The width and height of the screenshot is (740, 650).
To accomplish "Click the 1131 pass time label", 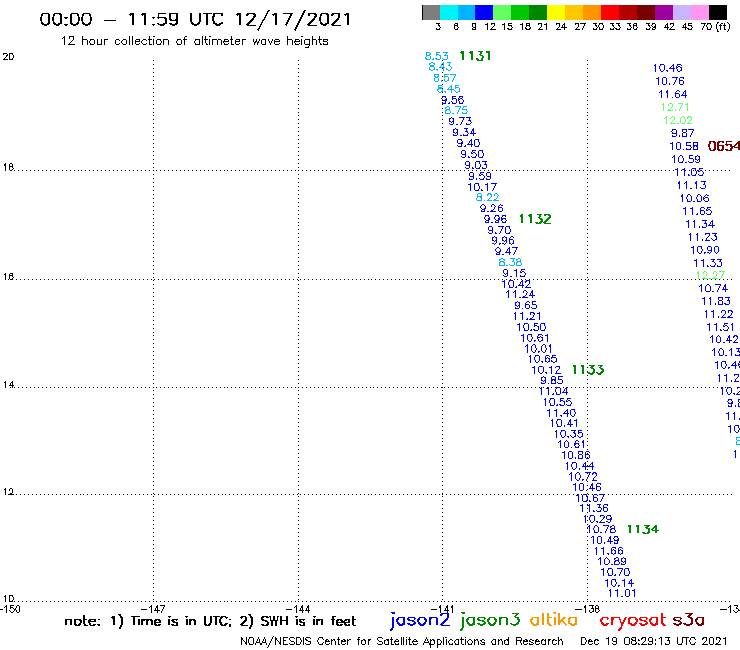I will pos(475,56).
